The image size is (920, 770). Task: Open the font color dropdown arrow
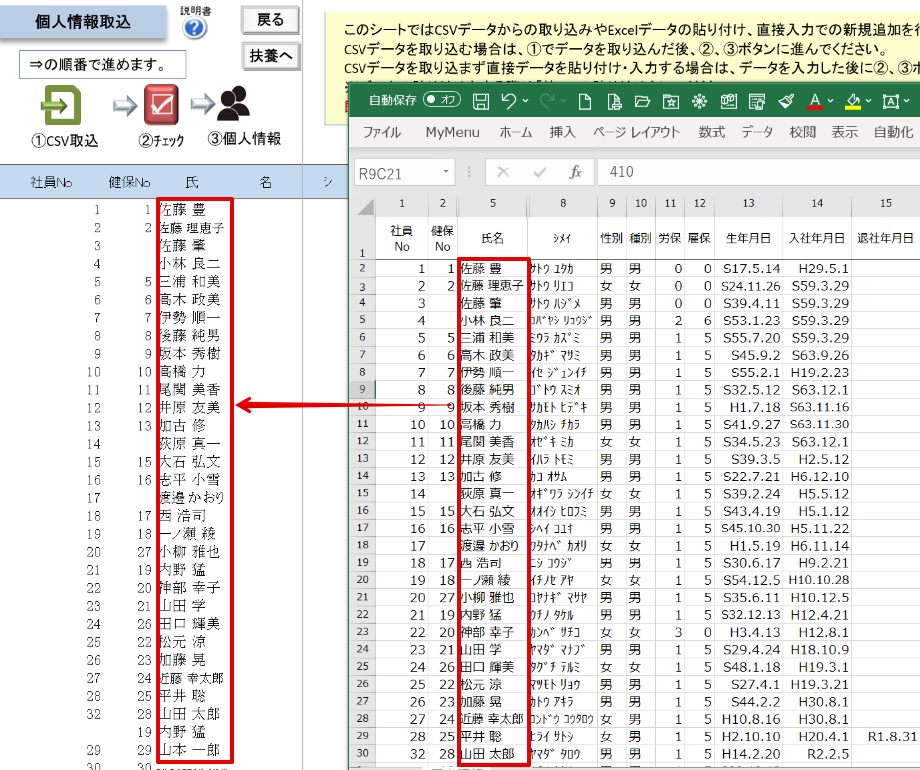point(830,101)
